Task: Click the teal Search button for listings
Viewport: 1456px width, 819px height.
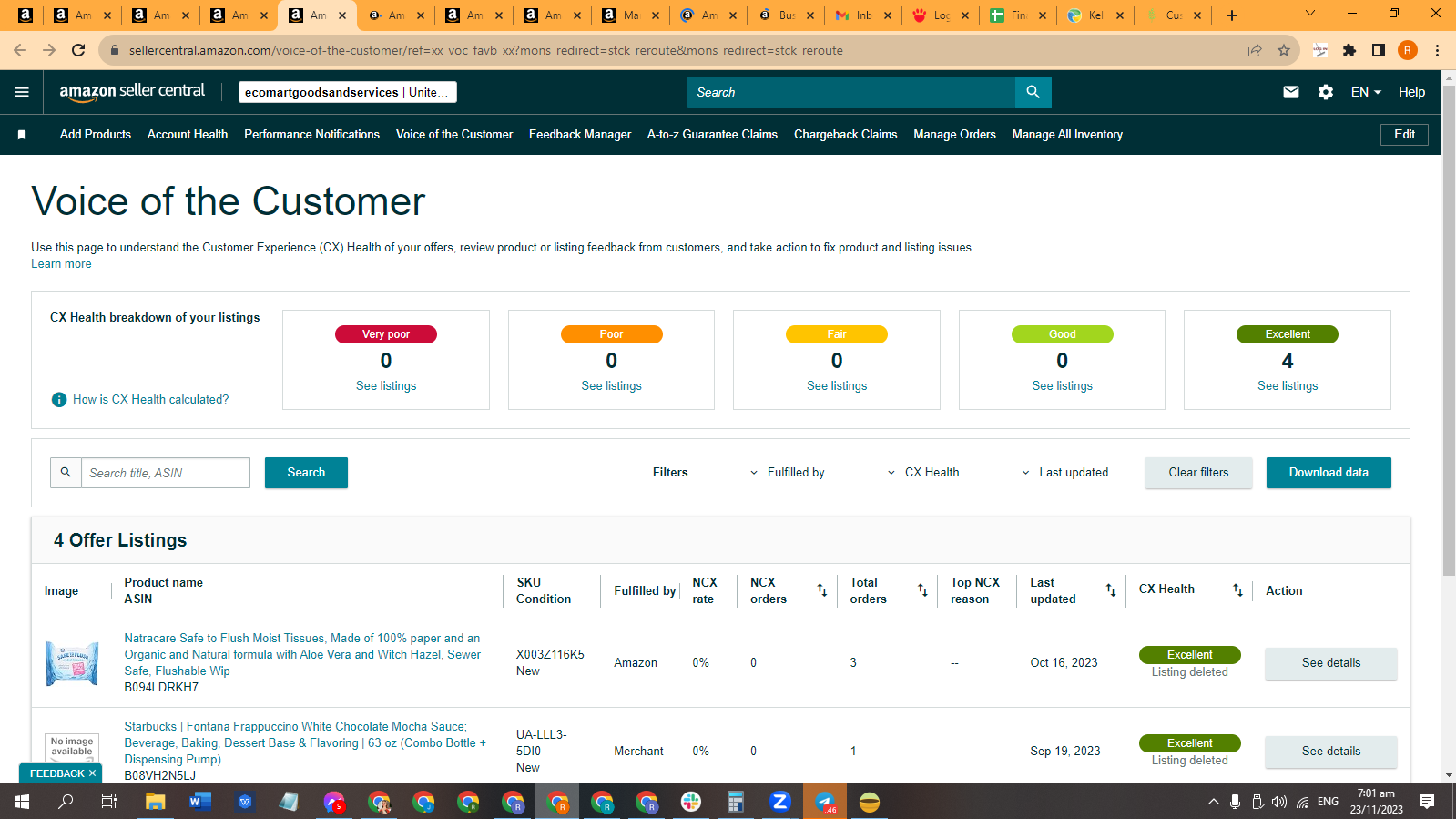Action: pyautogui.click(x=306, y=473)
